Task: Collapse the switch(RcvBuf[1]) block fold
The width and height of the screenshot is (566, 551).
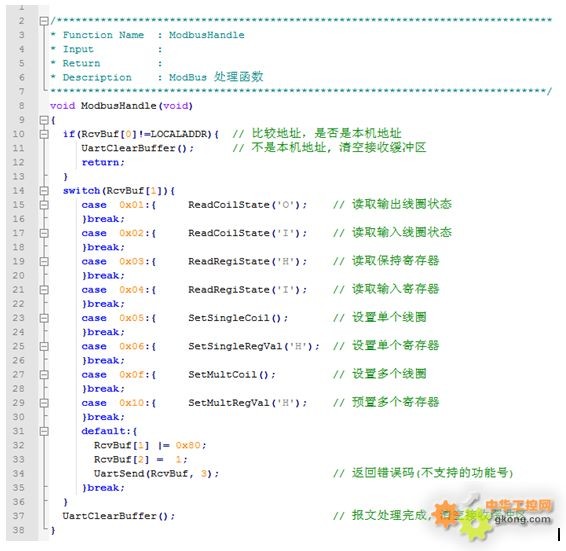Action: click(x=44, y=191)
